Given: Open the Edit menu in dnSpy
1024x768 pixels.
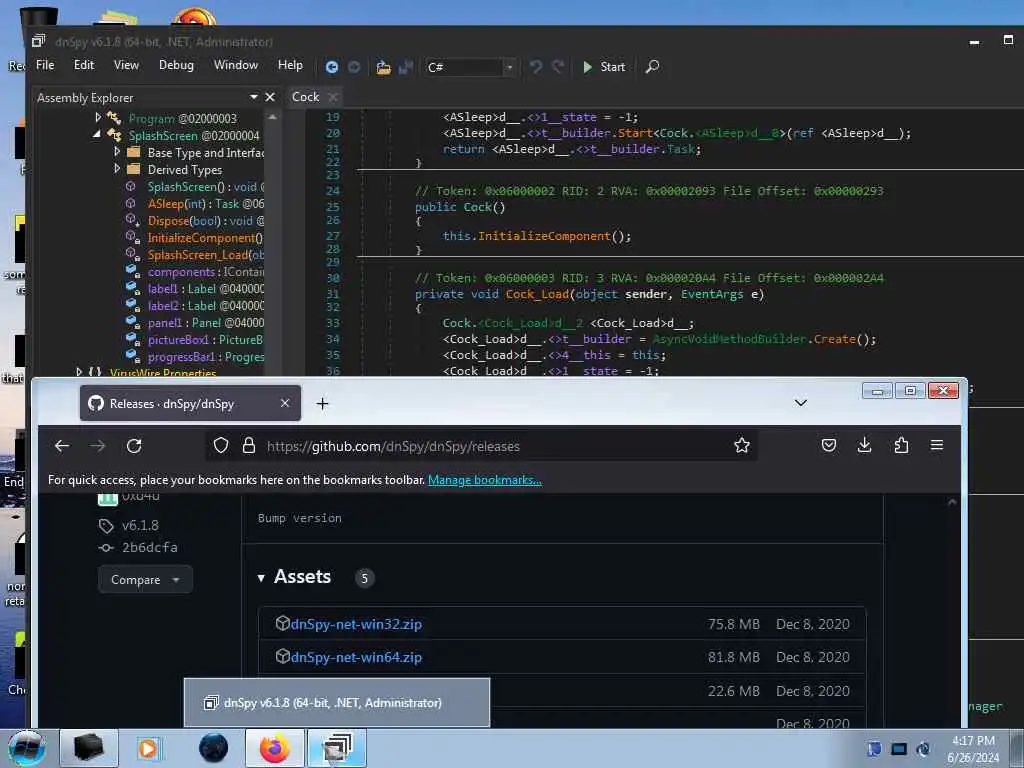Looking at the screenshot, I should (84, 65).
